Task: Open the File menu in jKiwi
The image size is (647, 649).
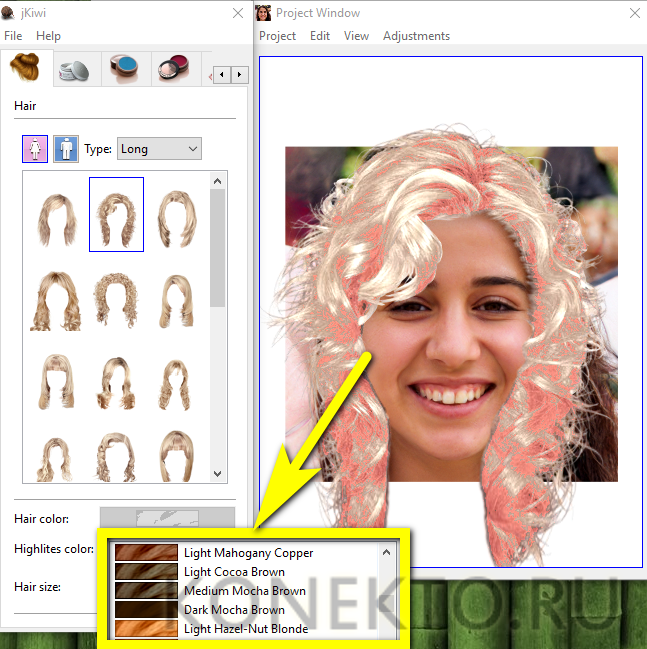Action: point(13,36)
